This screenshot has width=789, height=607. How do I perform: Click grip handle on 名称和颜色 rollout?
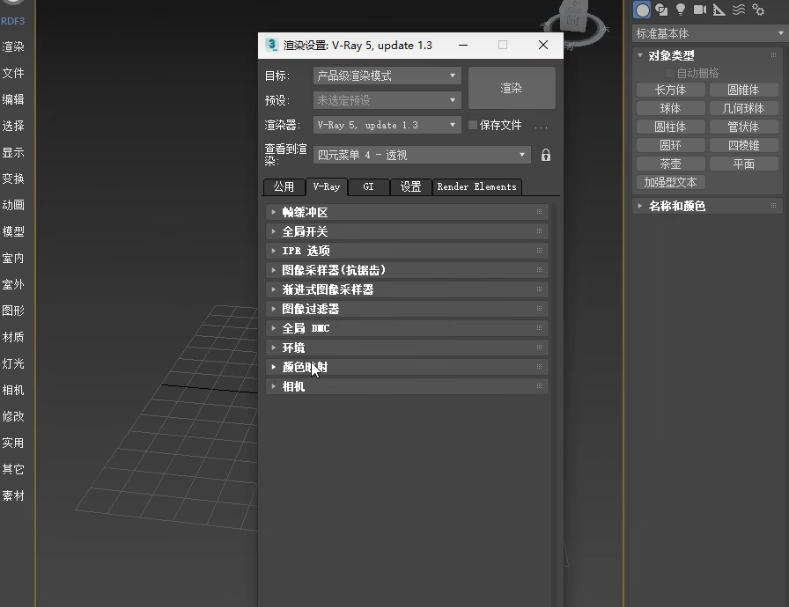(773, 205)
